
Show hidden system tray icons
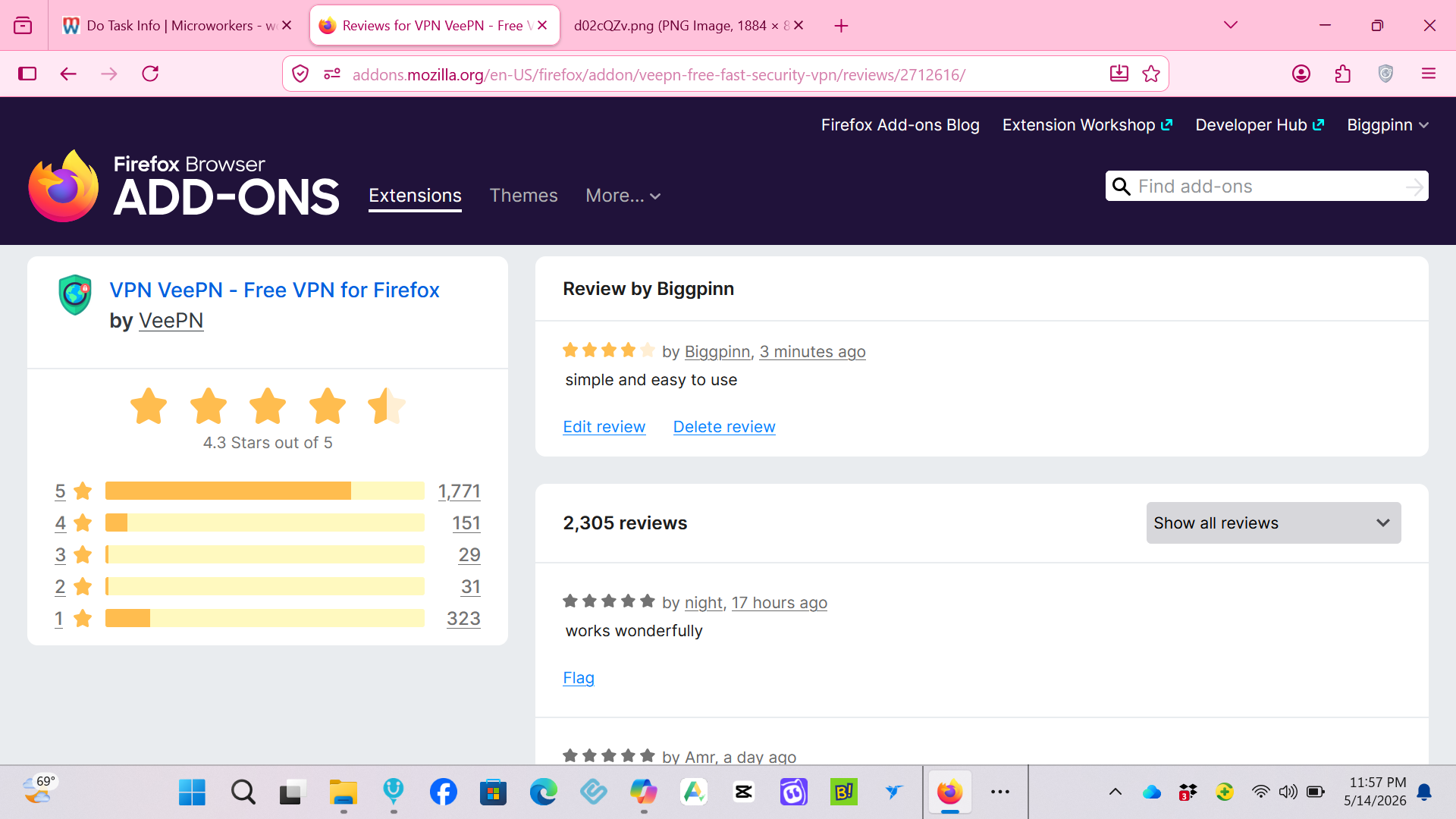coord(1116,792)
